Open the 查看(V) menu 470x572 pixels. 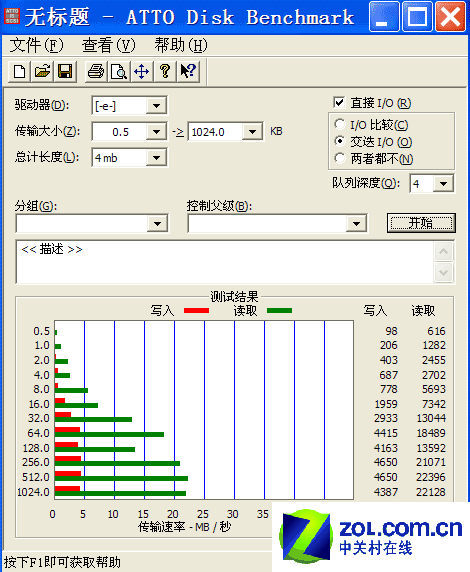coord(108,45)
